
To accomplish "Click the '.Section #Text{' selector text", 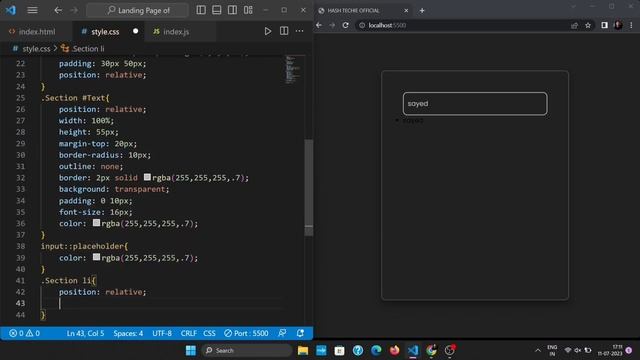I will tap(75, 98).
